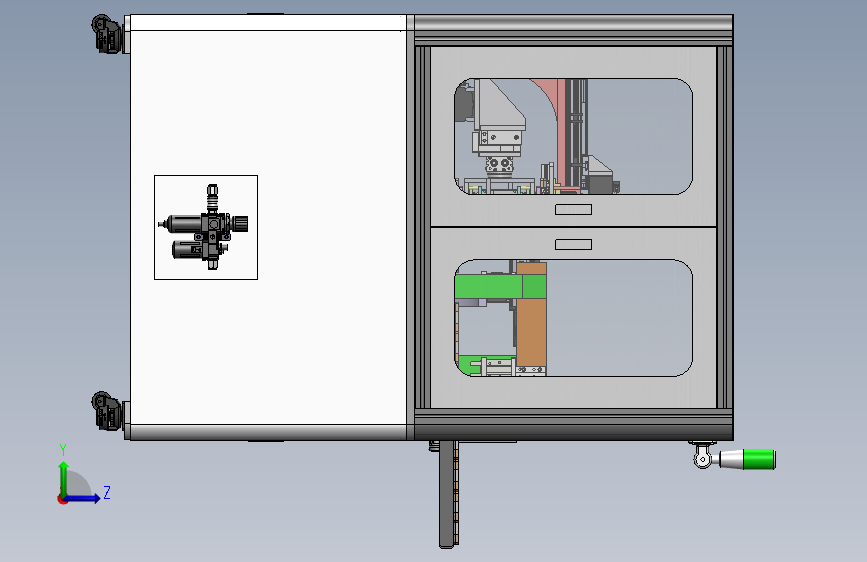Screen dimensions: 867x562
Task: Click the lower-left caster wheel
Action: 106,411
